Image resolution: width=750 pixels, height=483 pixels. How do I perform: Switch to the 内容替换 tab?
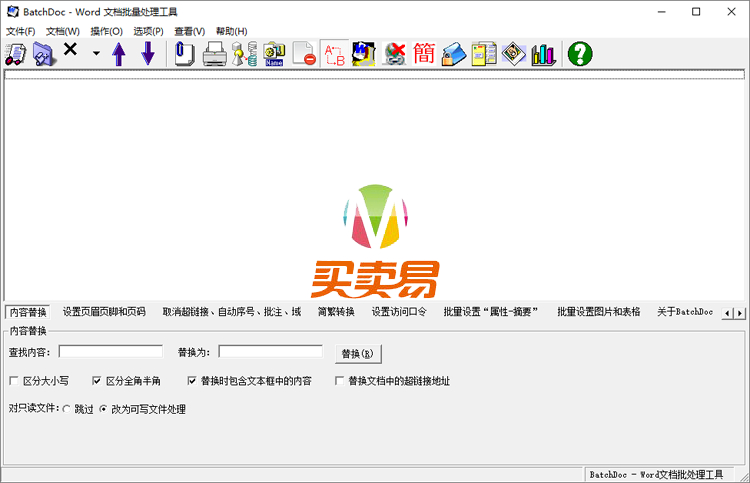pyautogui.click(x=28, y=312)
